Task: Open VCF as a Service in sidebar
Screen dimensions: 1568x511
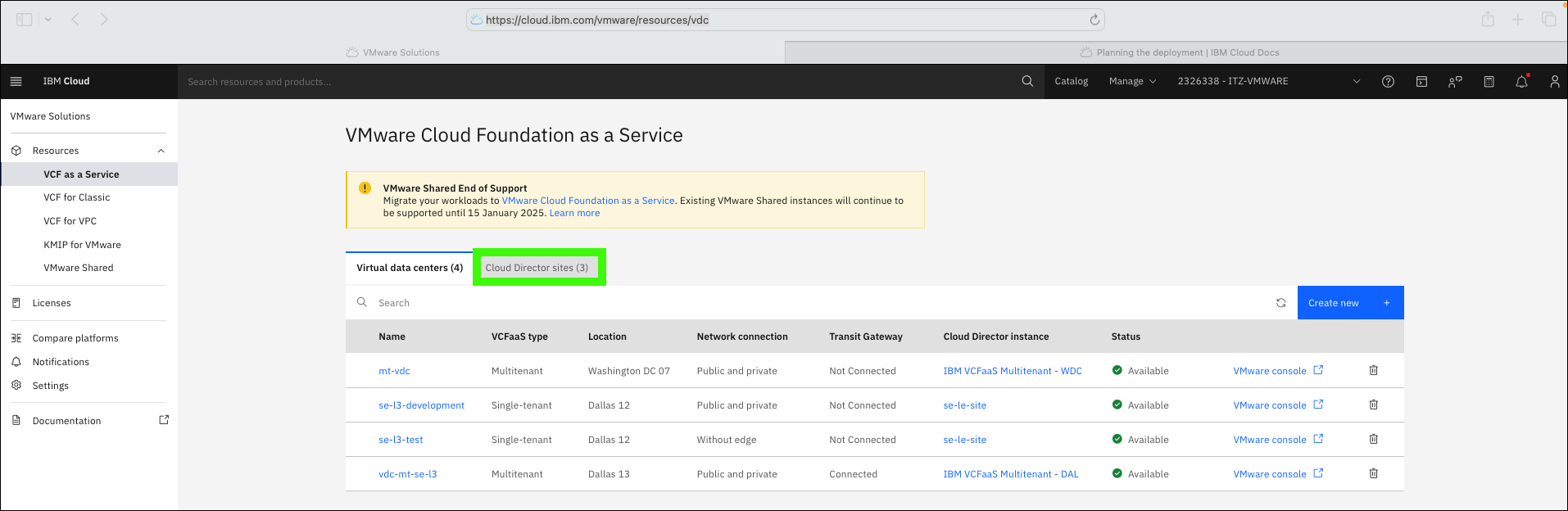Action: tap(89, 174)
